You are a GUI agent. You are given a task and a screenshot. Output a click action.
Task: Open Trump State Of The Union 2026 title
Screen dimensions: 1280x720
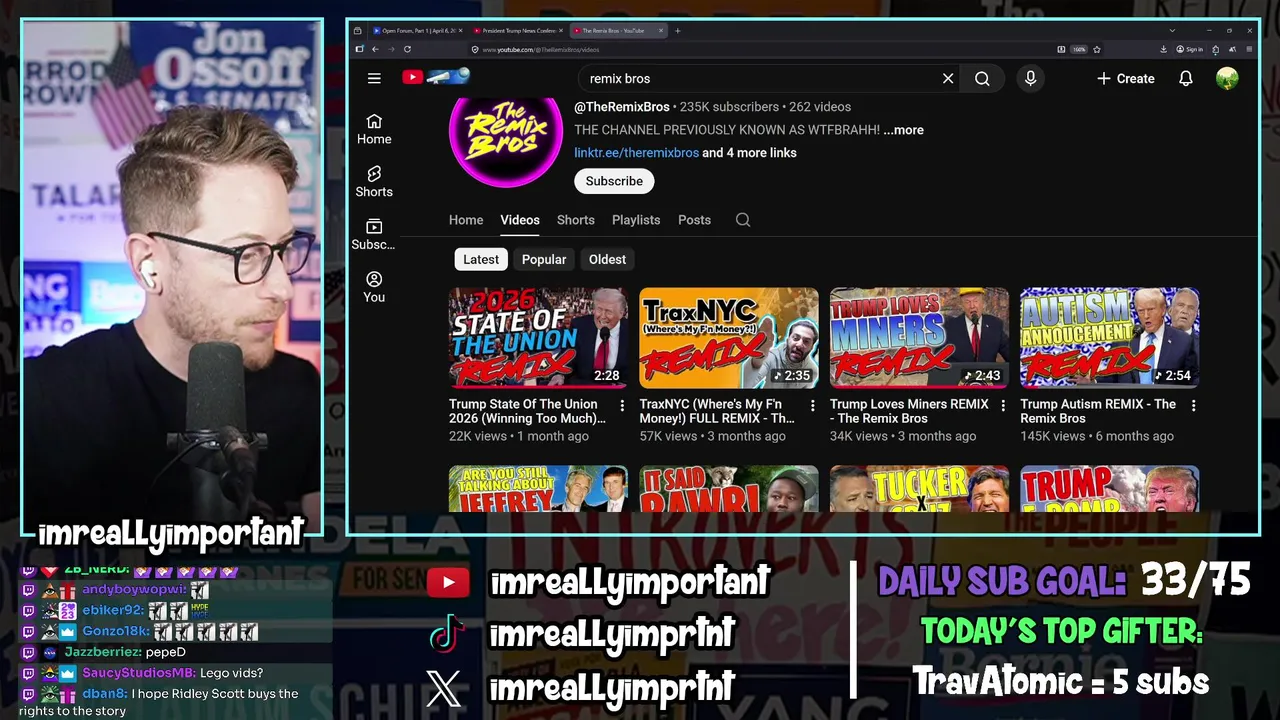(528, 411)
